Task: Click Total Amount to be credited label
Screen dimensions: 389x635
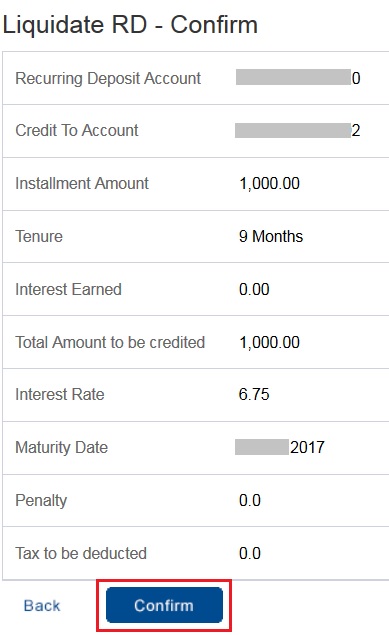Action: coord(110,342)
